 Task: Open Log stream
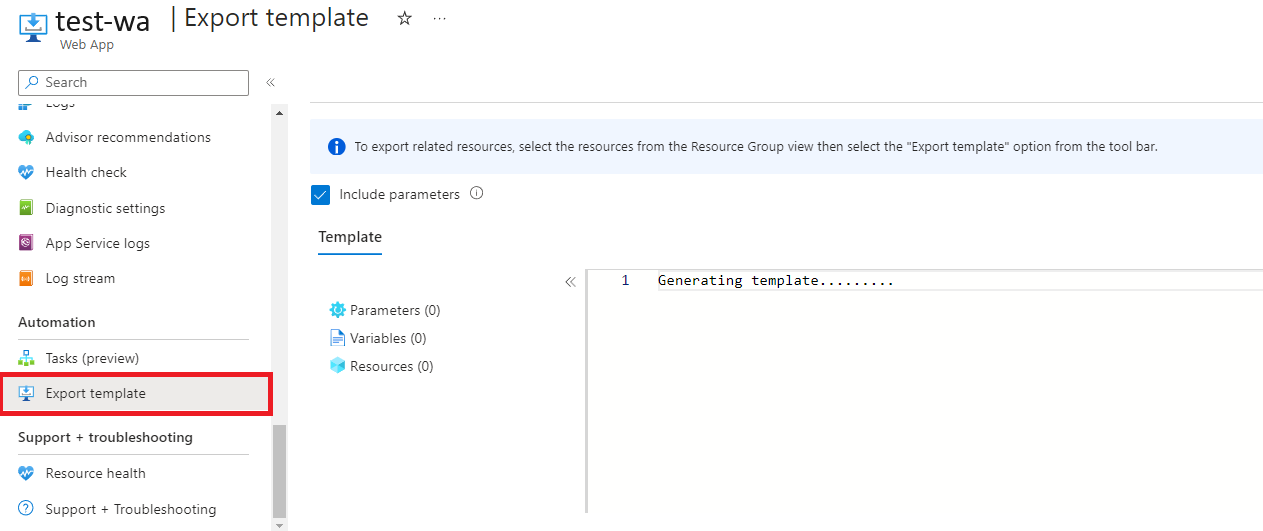tap(80, 279)
